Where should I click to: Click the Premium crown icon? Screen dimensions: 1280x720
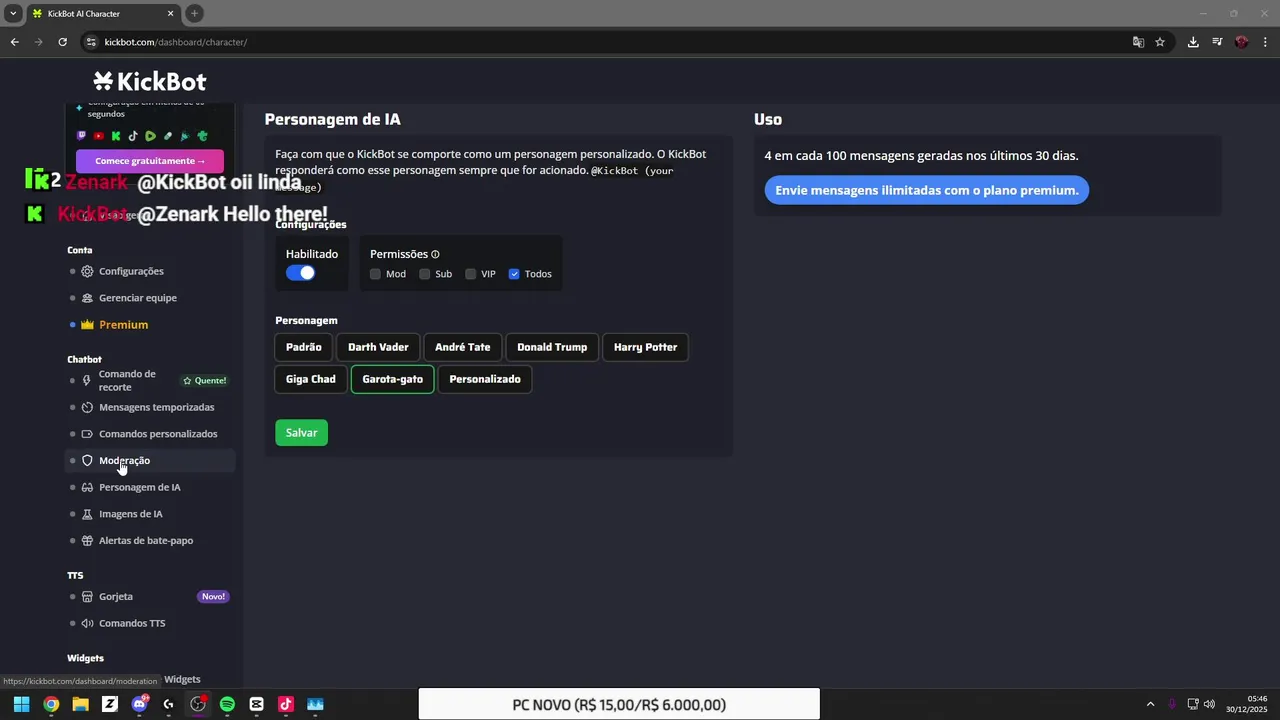(x=87, y=325)
